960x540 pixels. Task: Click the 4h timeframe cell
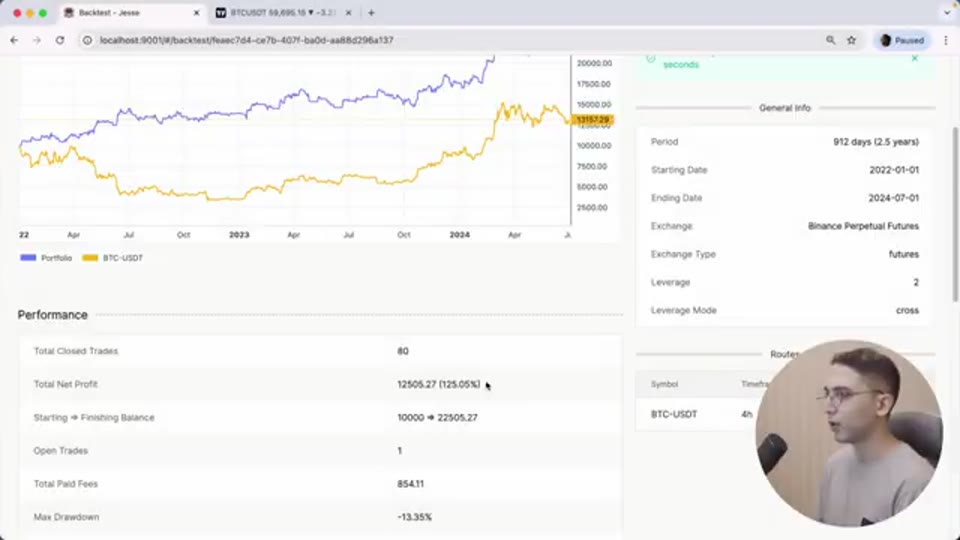coord(747,414)
